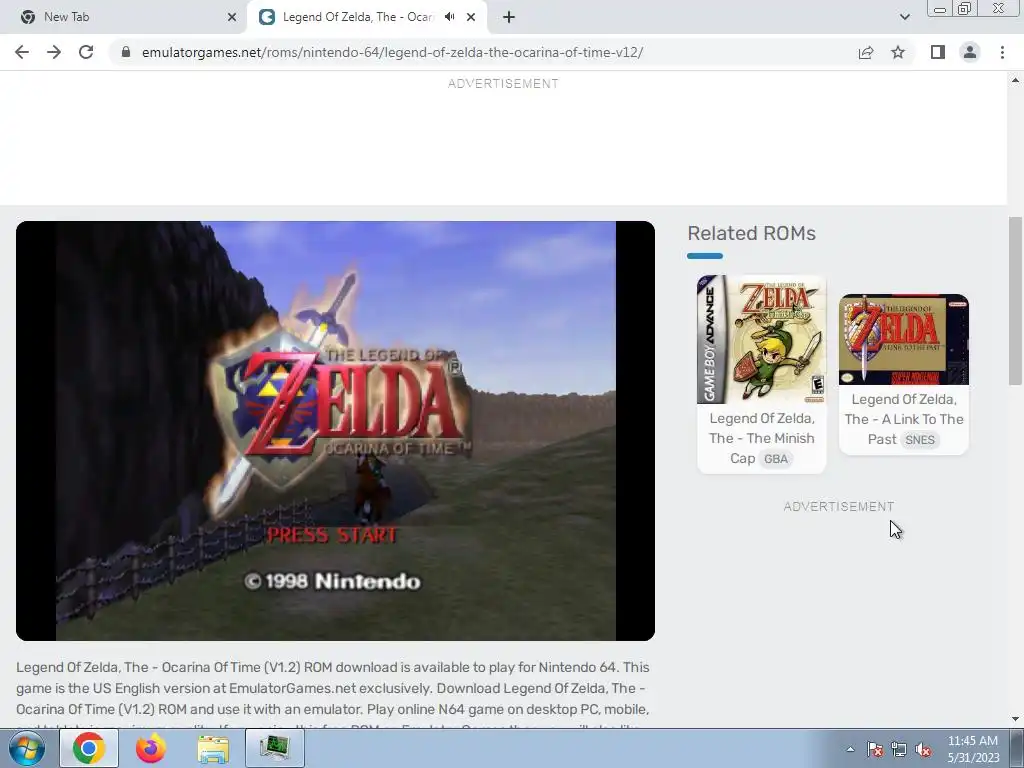Launch Firefox from the taskbar
This screenshot has height=768, width=1024.
pyautogui.click(x=151, y=748)
